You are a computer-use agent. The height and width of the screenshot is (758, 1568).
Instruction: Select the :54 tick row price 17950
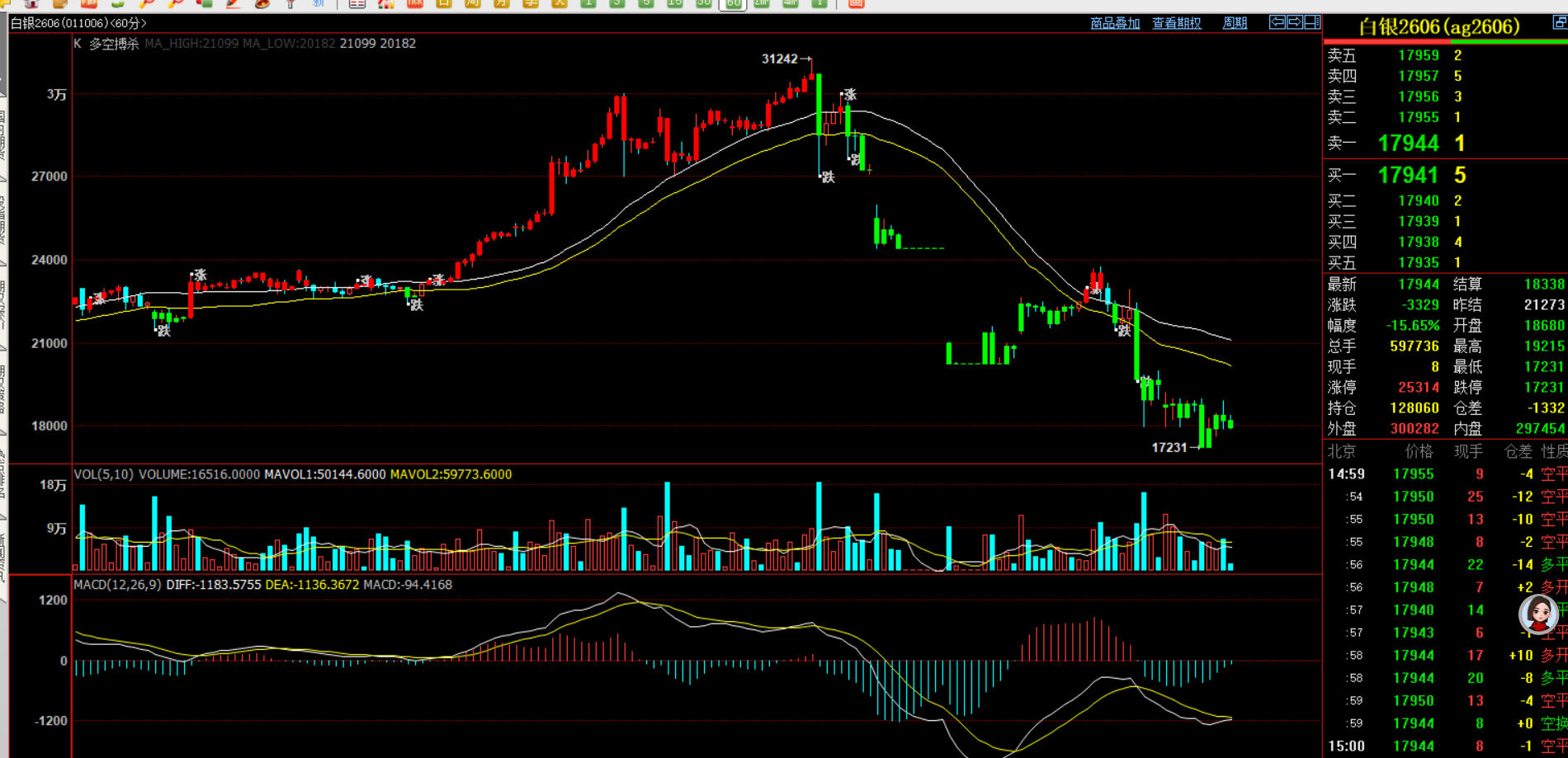(1414, 497)
